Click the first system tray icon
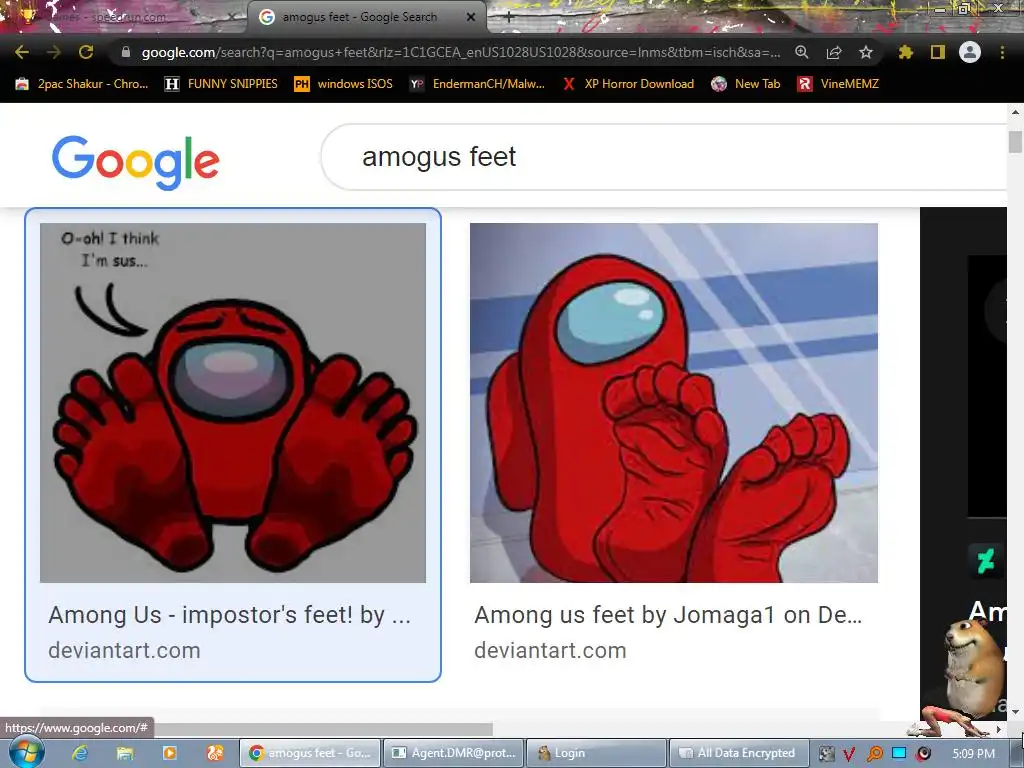The width and height of the screenshot is (1024, 768). tap(827, 754)
